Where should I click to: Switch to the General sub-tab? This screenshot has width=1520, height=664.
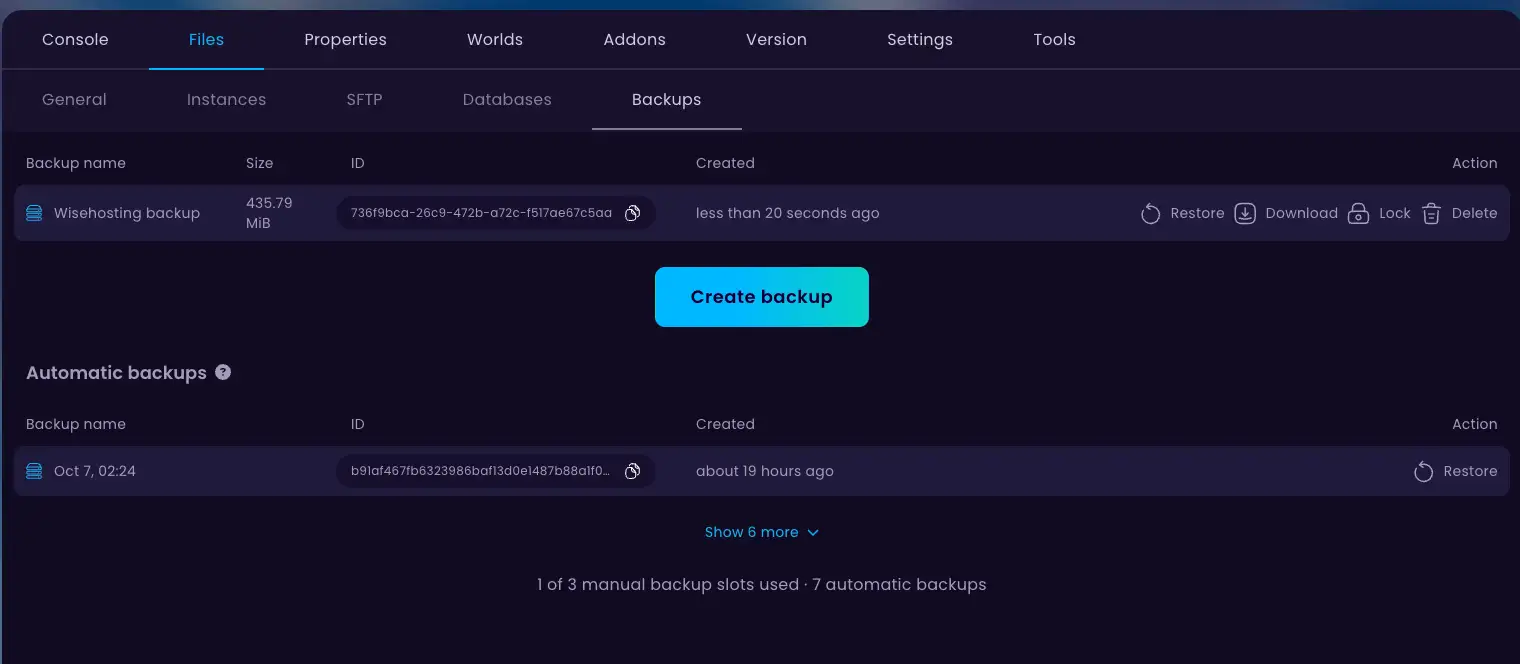[74, 100]
